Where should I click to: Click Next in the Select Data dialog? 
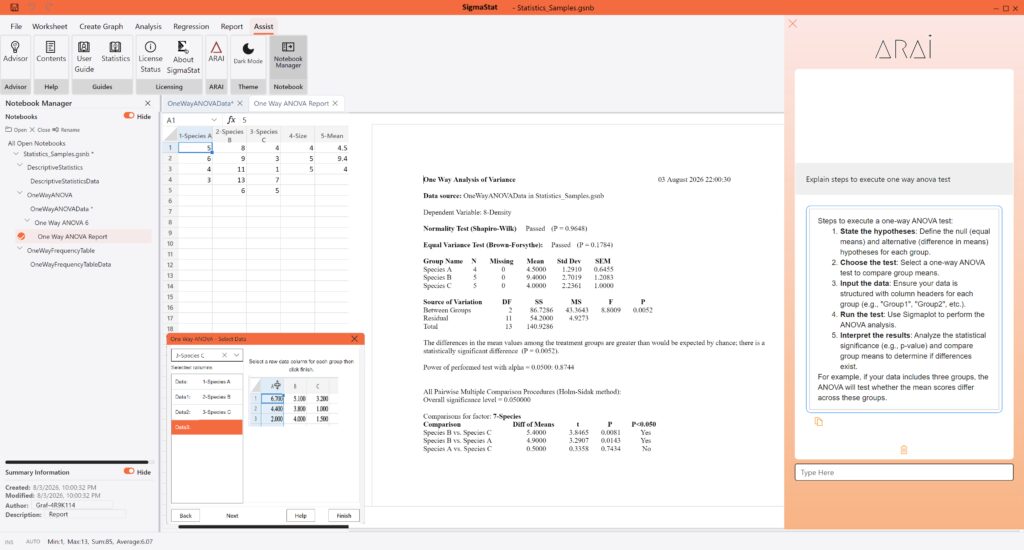(232, 515)
